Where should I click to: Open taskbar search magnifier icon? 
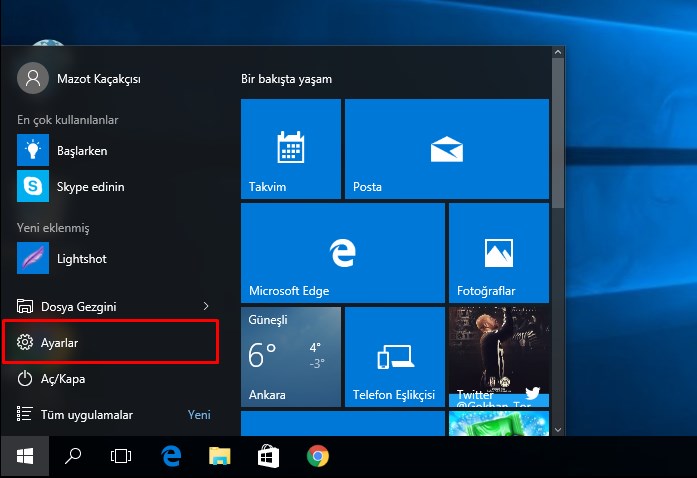tap(73, 457)
